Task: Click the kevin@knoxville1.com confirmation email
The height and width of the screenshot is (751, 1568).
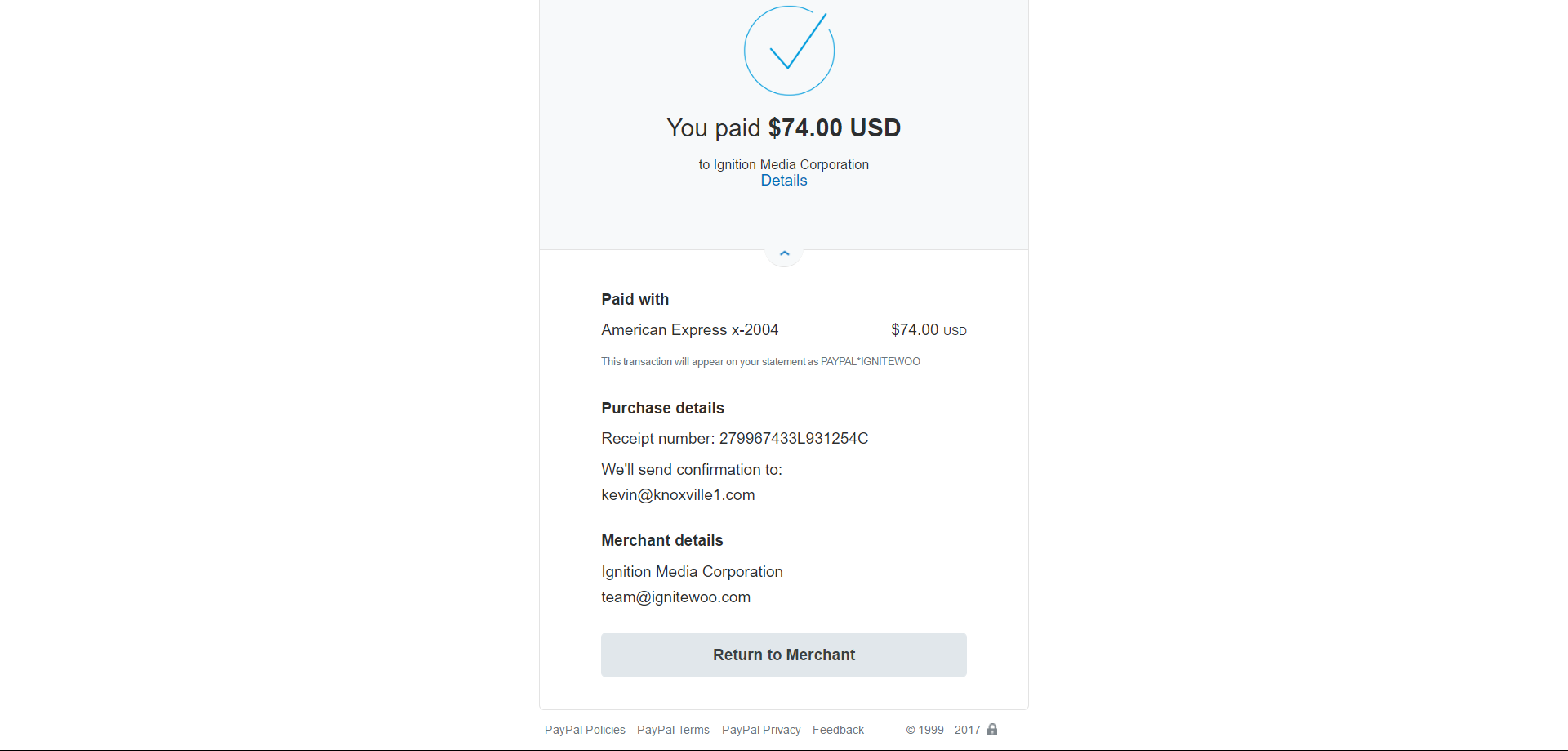Action: point(678,495)
